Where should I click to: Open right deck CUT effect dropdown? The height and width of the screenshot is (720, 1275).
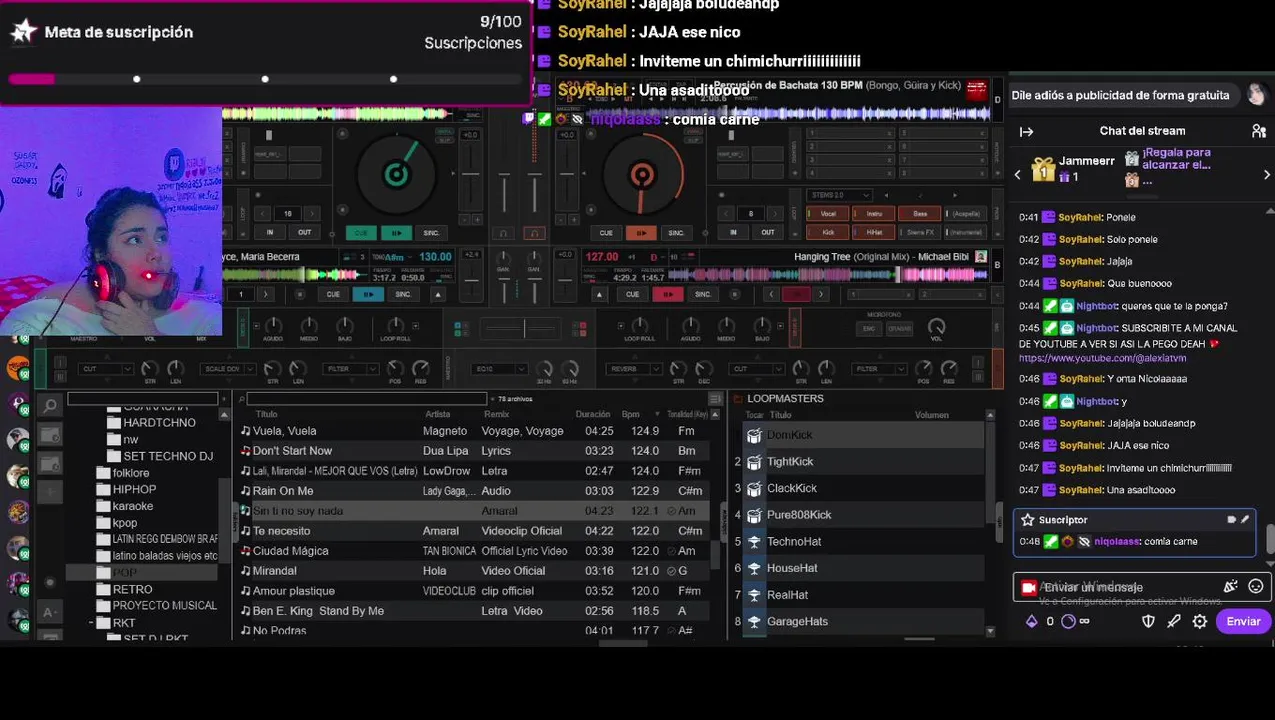pos(757,369)
